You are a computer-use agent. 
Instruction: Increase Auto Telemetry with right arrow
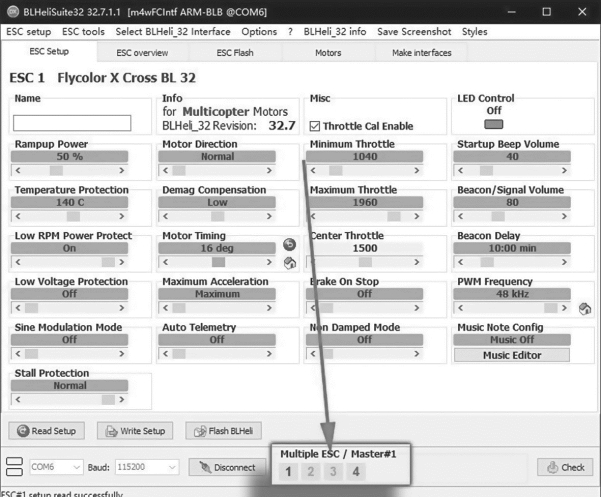pyautogui.click(x=269, y=354)
